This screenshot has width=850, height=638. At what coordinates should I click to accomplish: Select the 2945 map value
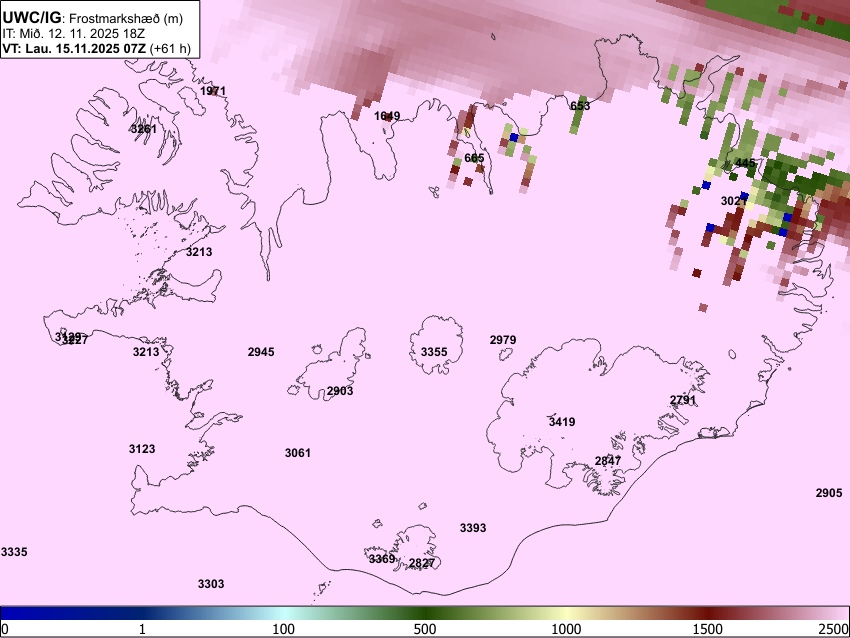[x=261, y=352]
